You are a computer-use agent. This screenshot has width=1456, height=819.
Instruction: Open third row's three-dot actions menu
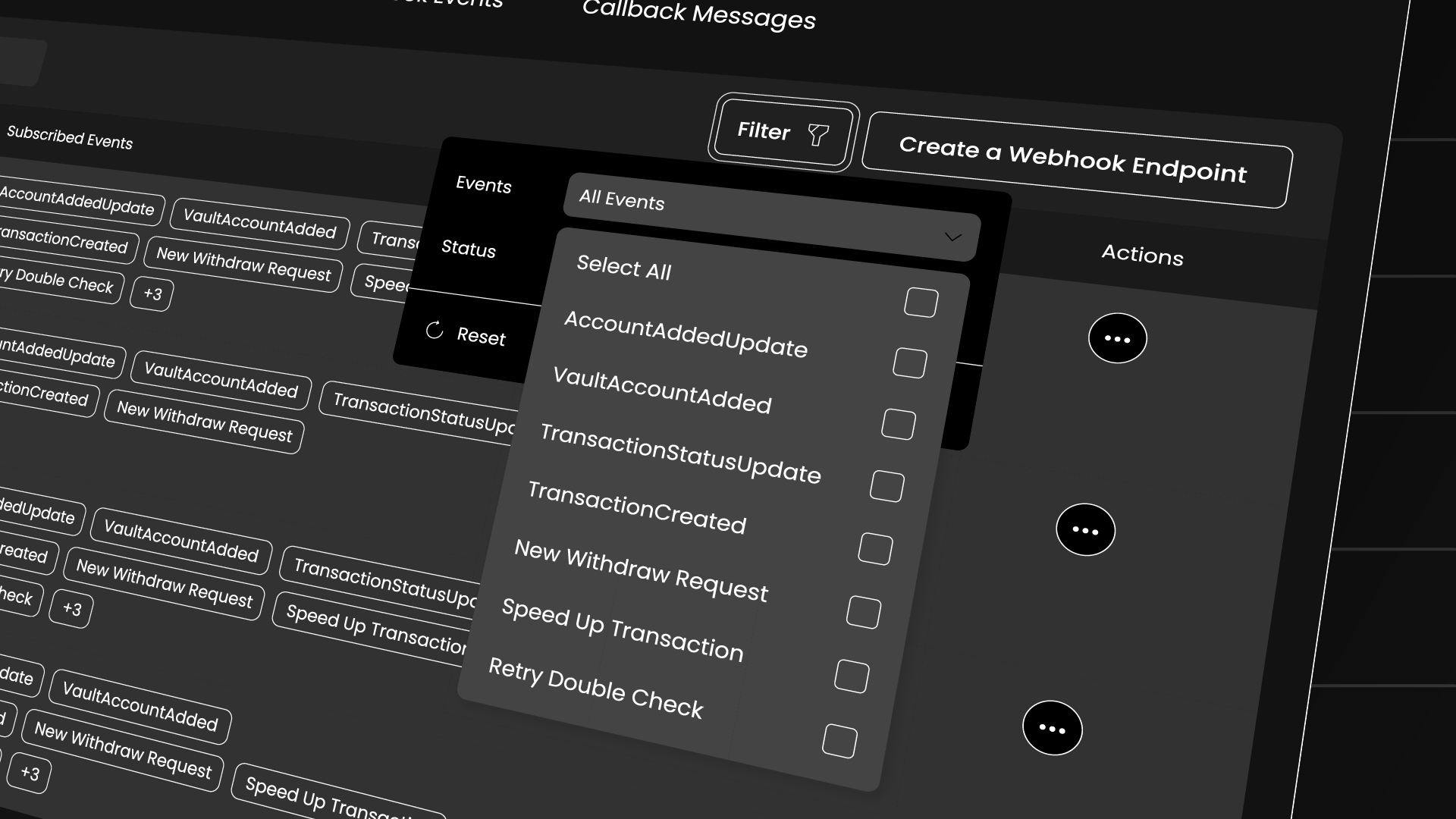(x=1052, y=728)
